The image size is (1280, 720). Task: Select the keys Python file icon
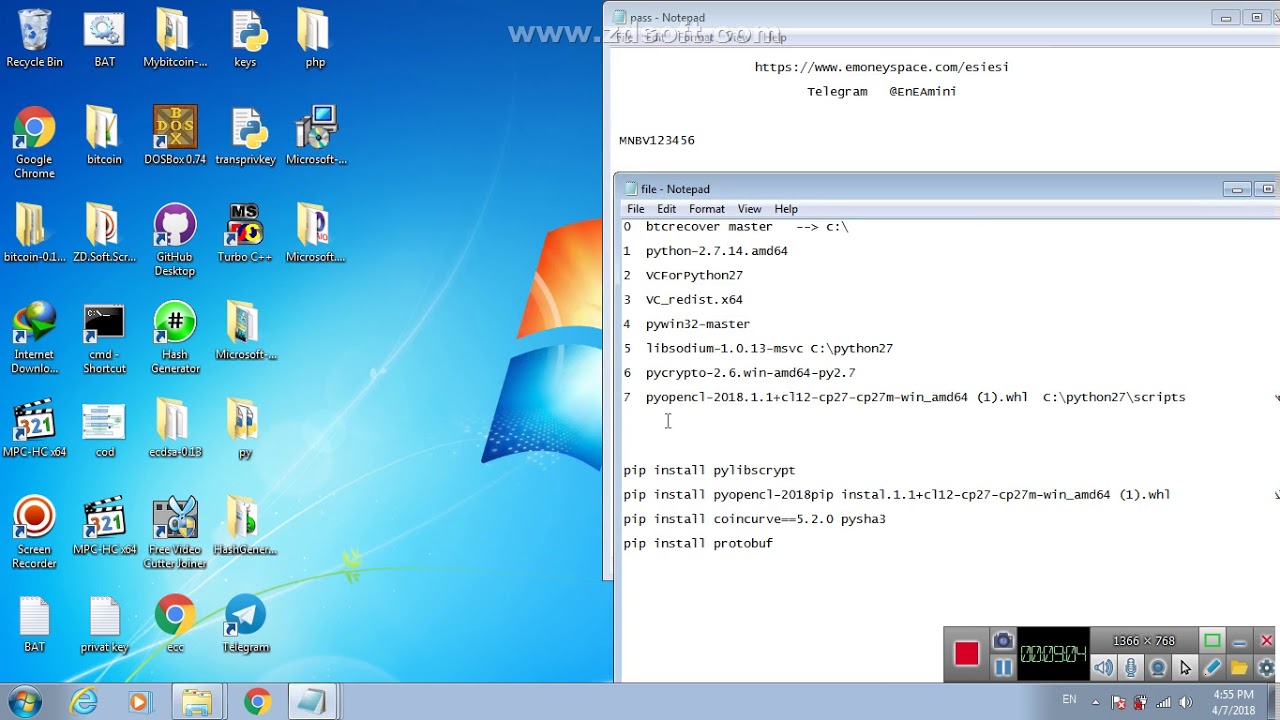[x=245, y=39]
